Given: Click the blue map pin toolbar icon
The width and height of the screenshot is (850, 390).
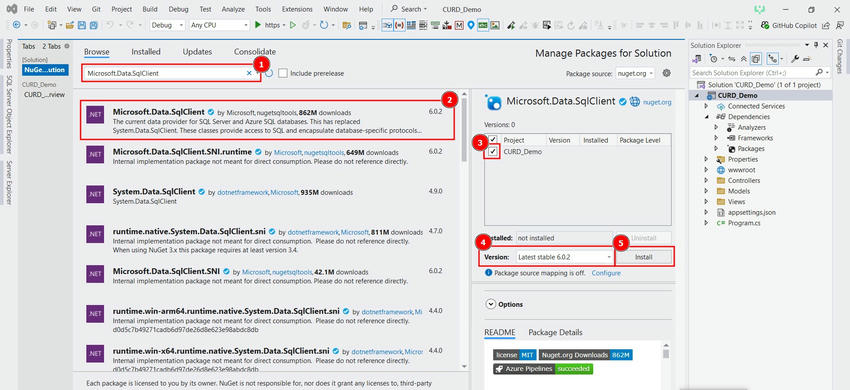Looking at the screenshot, I should point(471,25).
